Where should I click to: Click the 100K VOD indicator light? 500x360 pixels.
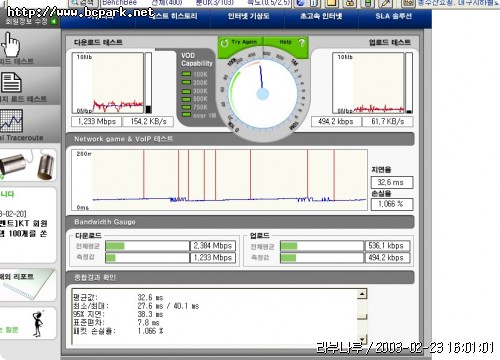click(x=186, y=74)
